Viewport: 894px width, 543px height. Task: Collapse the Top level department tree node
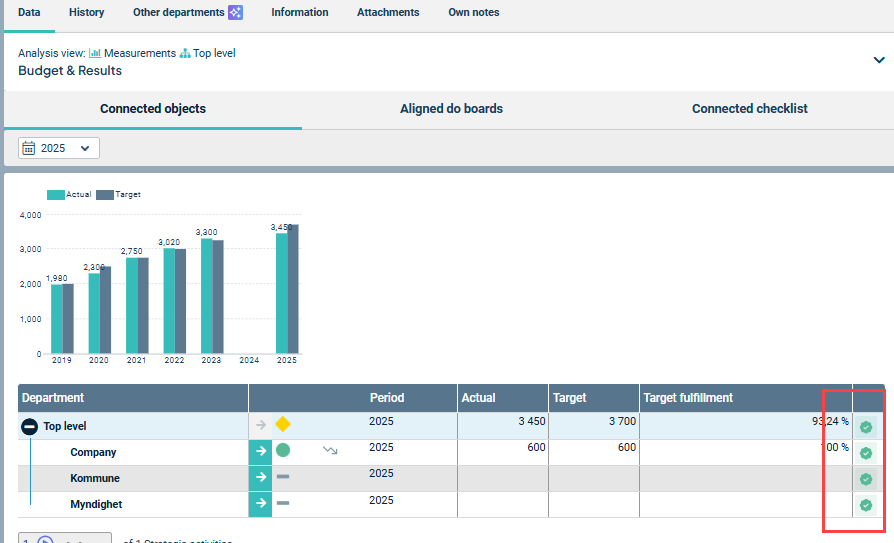click(30, 426)
